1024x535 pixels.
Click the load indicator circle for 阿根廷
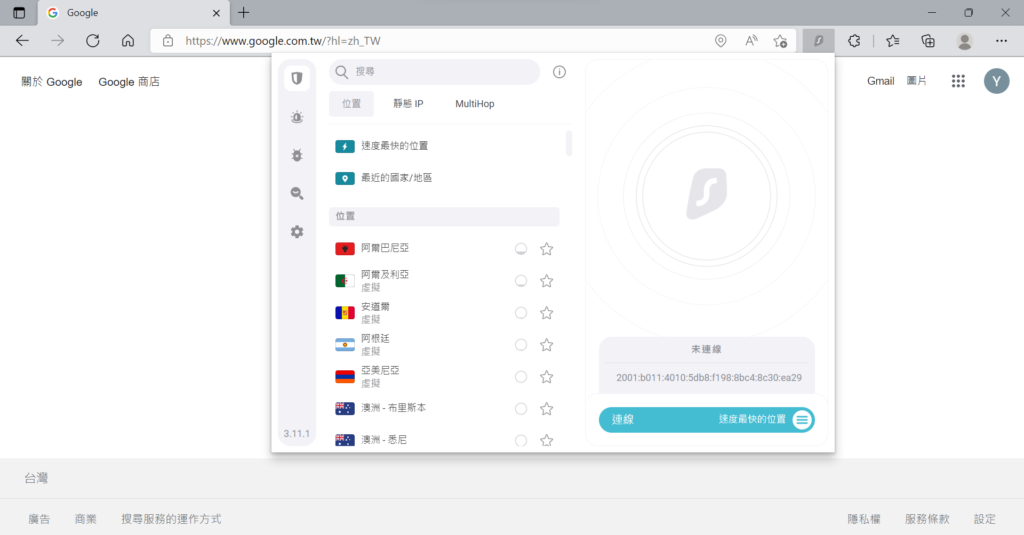520,345
